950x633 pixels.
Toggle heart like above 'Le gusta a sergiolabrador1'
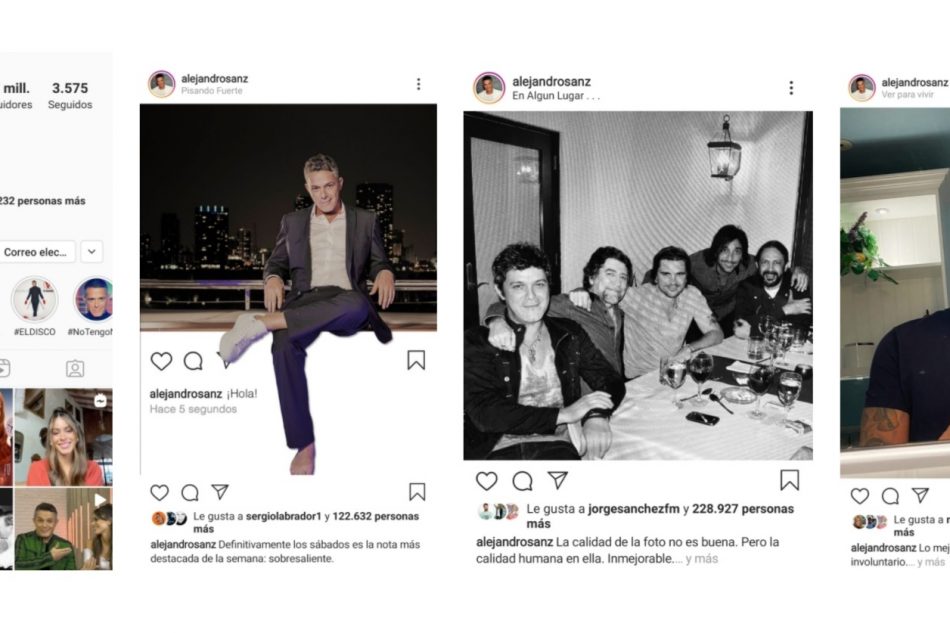[159, 492]
